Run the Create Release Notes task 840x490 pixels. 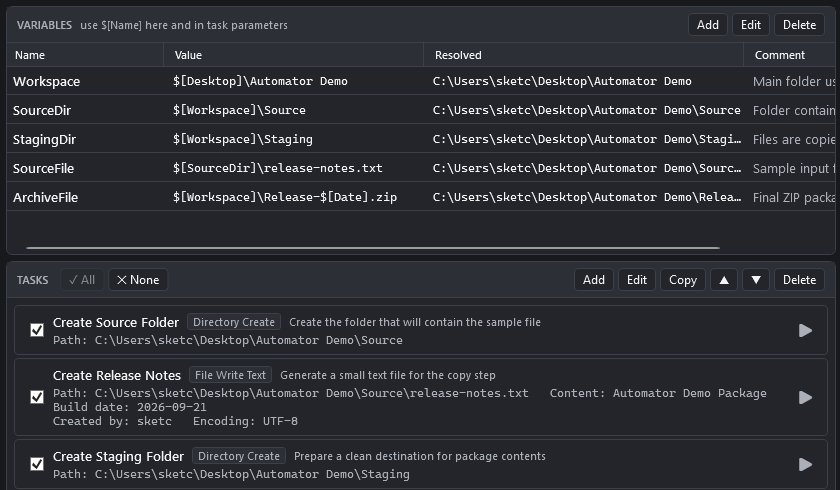[x=805, y=397]
